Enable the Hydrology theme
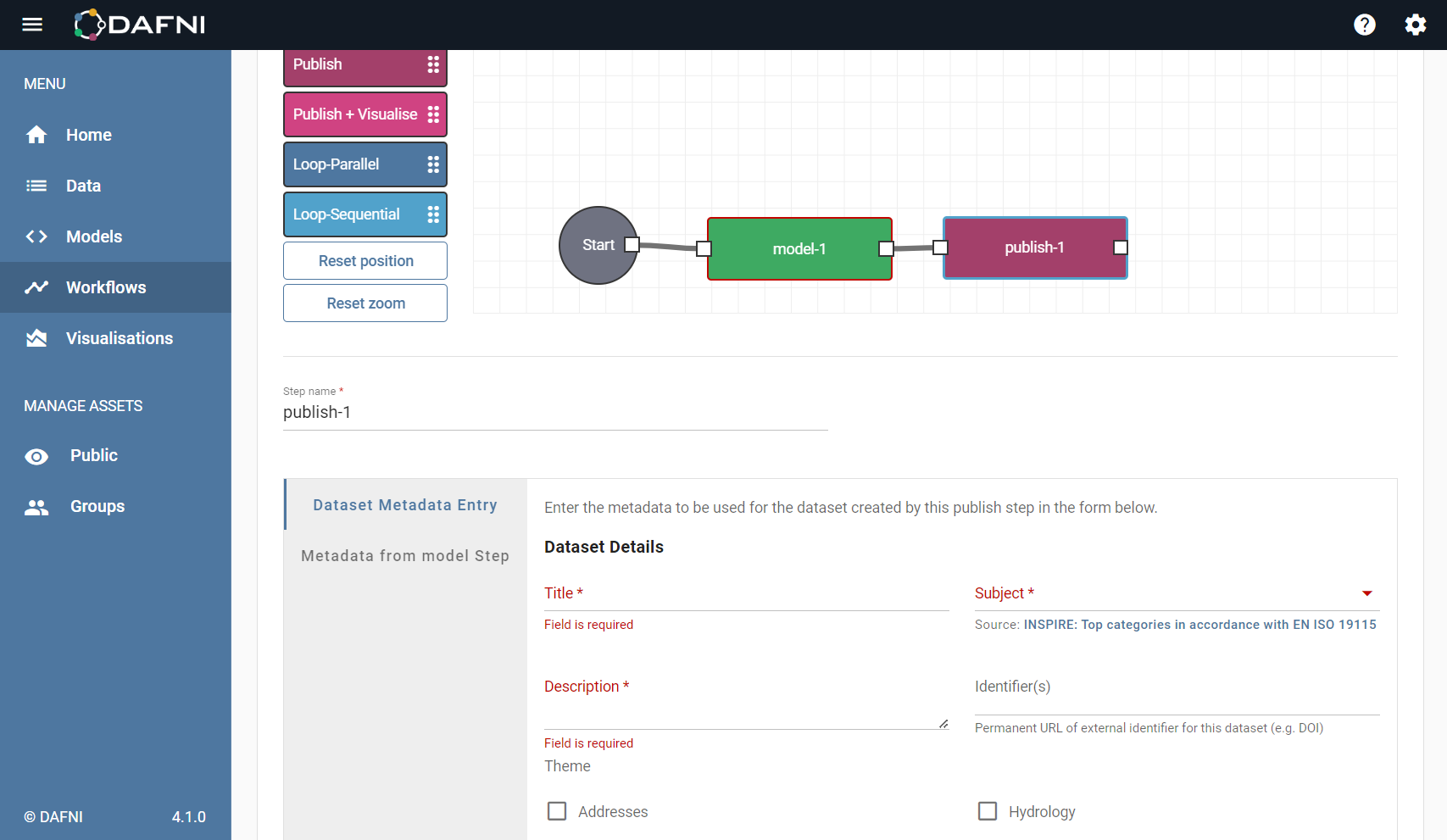Viewport: 1447px width, 840px height. 988,811
